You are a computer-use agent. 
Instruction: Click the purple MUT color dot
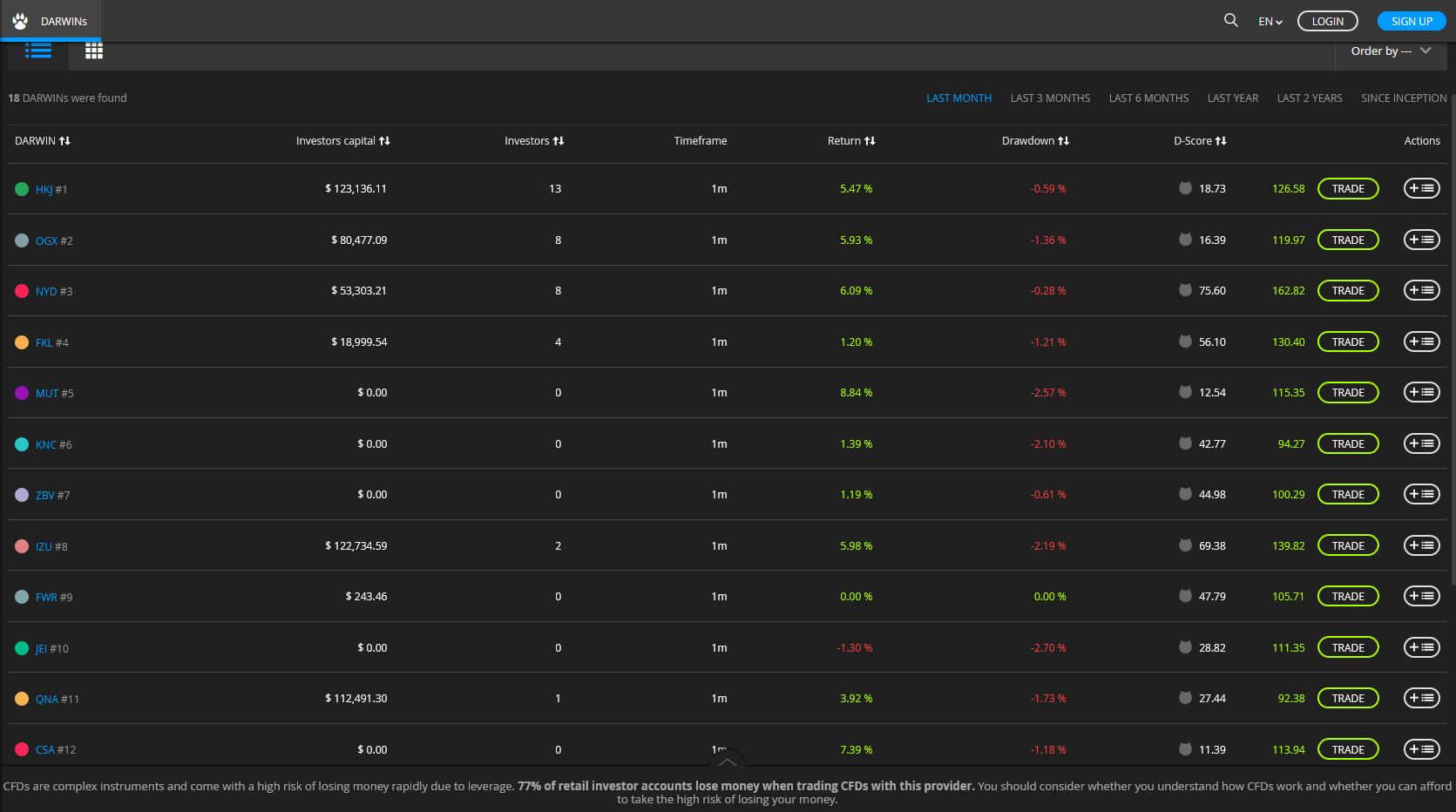point(22,393)
